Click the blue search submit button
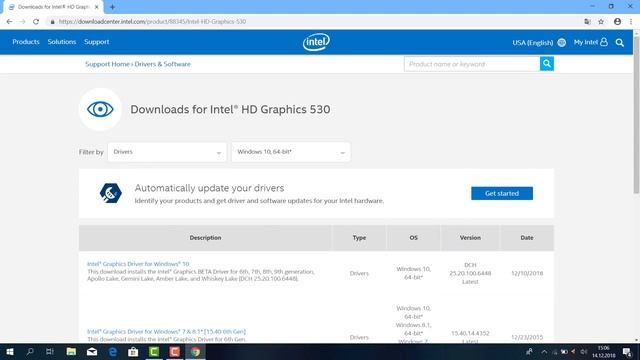 pyautogui.click(x=547, y=64)
